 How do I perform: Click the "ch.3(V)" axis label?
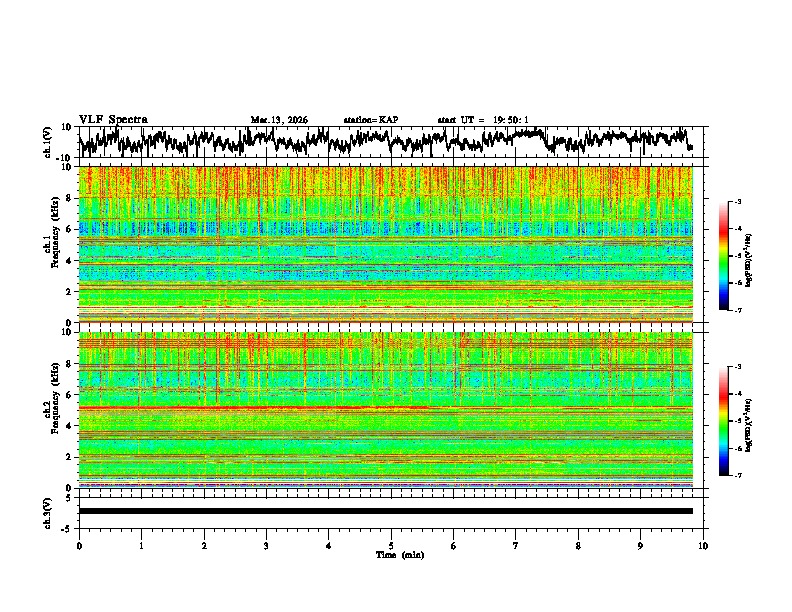click(x=48, y=513)
